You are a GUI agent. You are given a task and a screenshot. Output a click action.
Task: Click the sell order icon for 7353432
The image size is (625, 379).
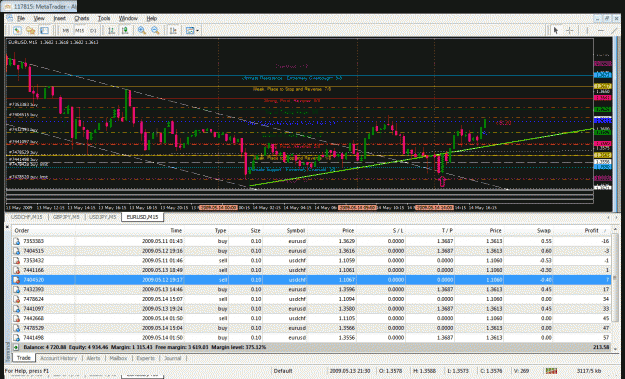(16, 260)
